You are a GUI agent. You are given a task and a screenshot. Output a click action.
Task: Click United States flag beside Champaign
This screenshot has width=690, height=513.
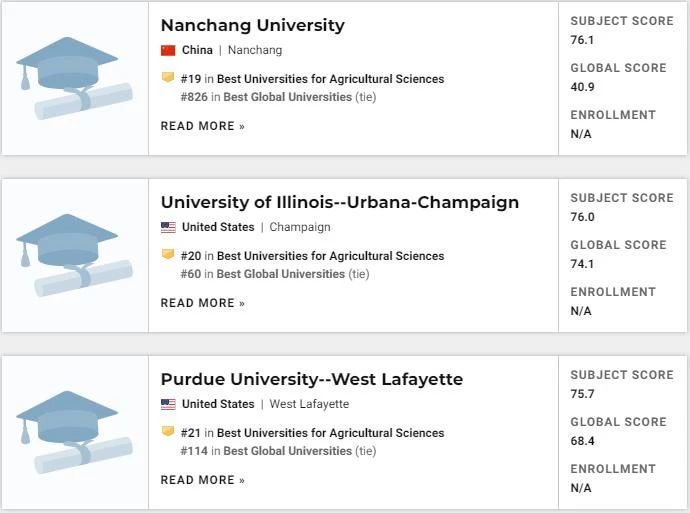coord(168,227)
